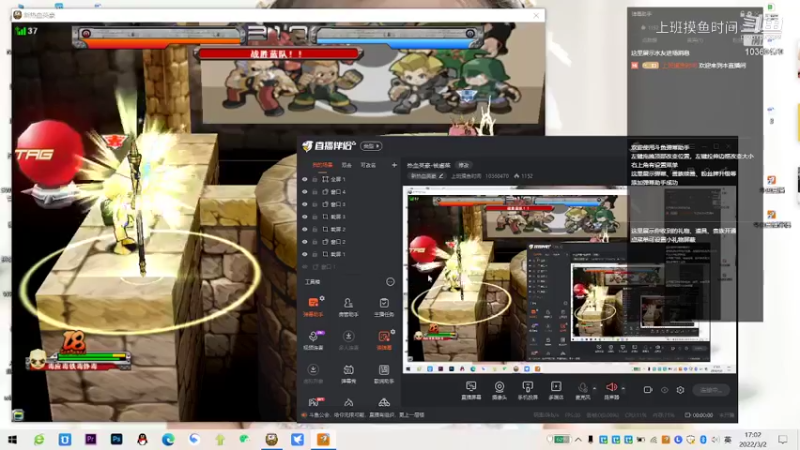This screenshot has width=800, height=450.
Task: Open the 视频弹幕 tool icon
Action: pyautogui.click(x=313, y=340)
